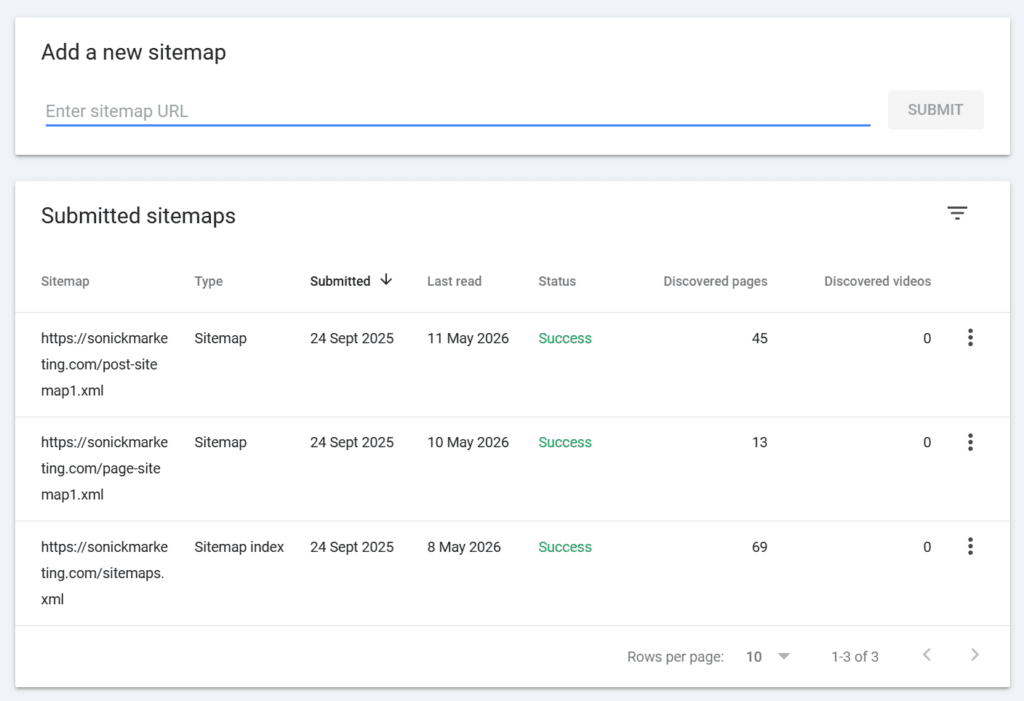Click the '1-3 of 3' pagination text

(x=854, y=657)
